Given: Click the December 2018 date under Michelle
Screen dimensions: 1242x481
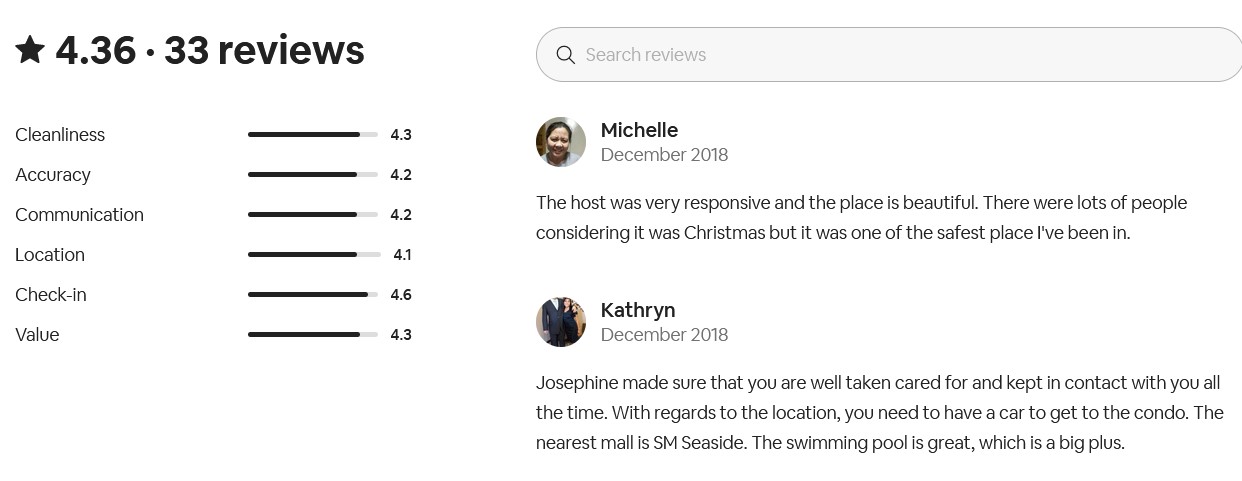Looking at the screenshot, I should pyautogui.click(x=664, y=155).
